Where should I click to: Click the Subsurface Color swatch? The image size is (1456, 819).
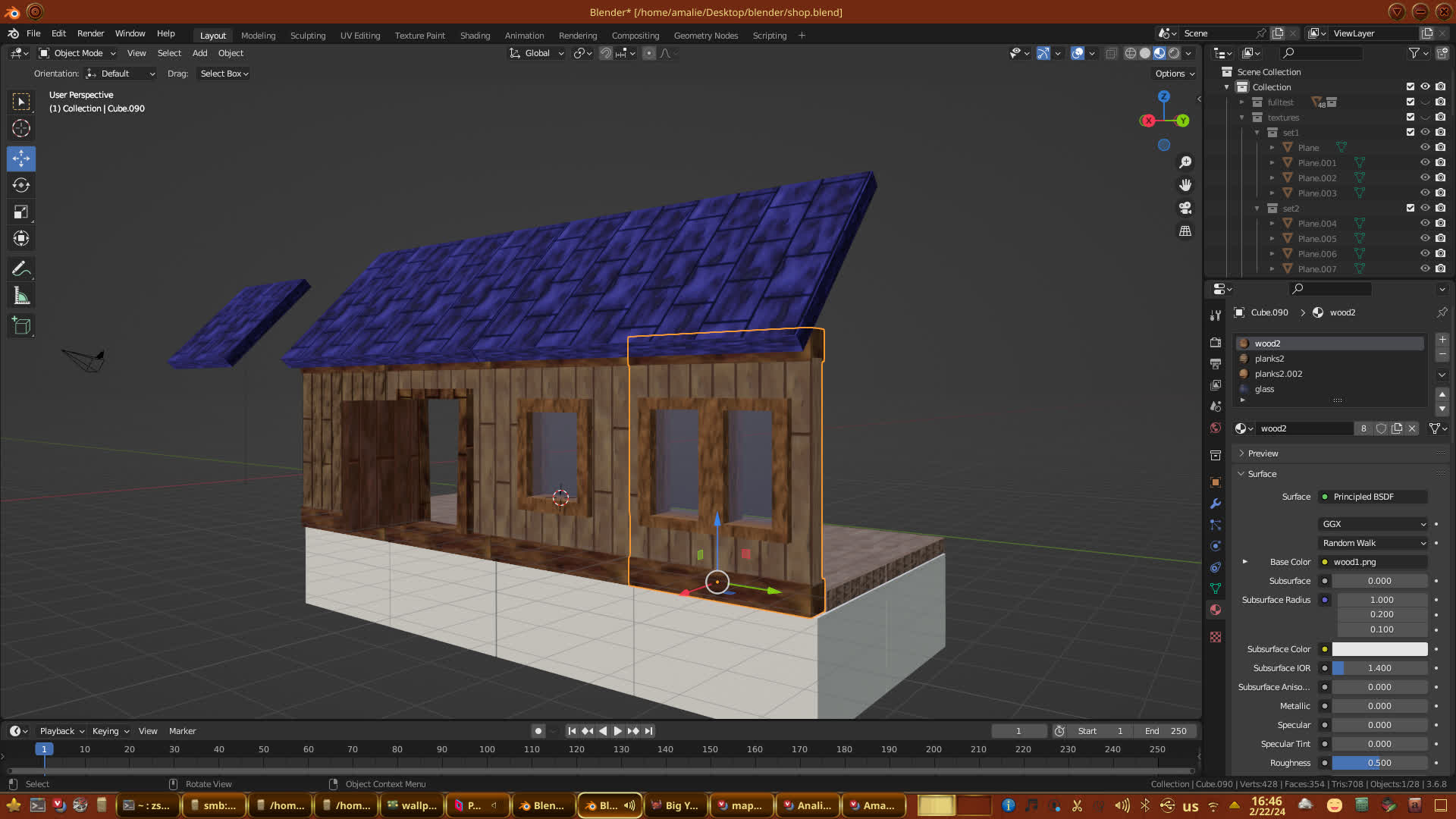click(1379, 649)
